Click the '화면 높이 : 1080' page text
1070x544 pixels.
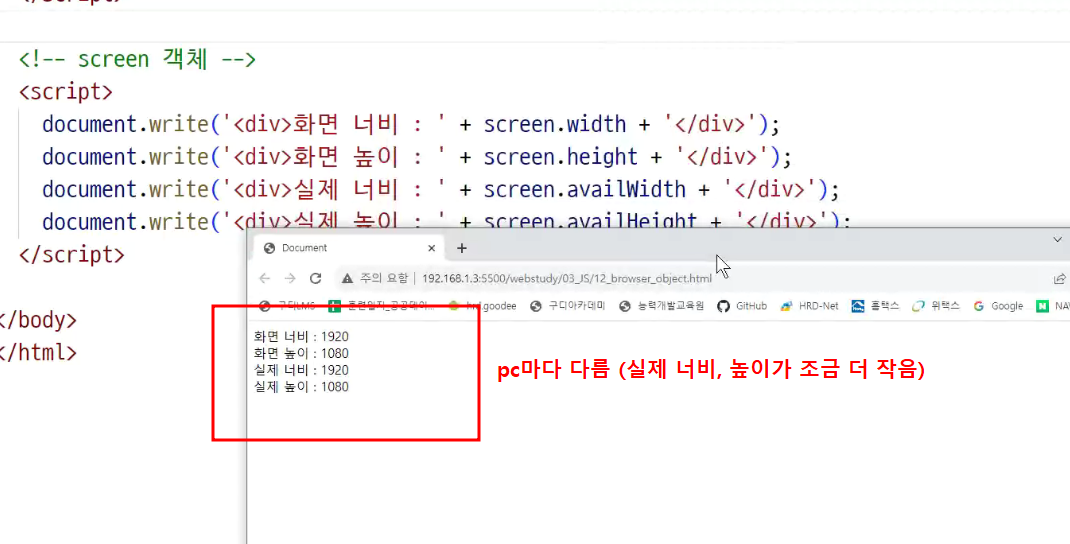point(301,354)
